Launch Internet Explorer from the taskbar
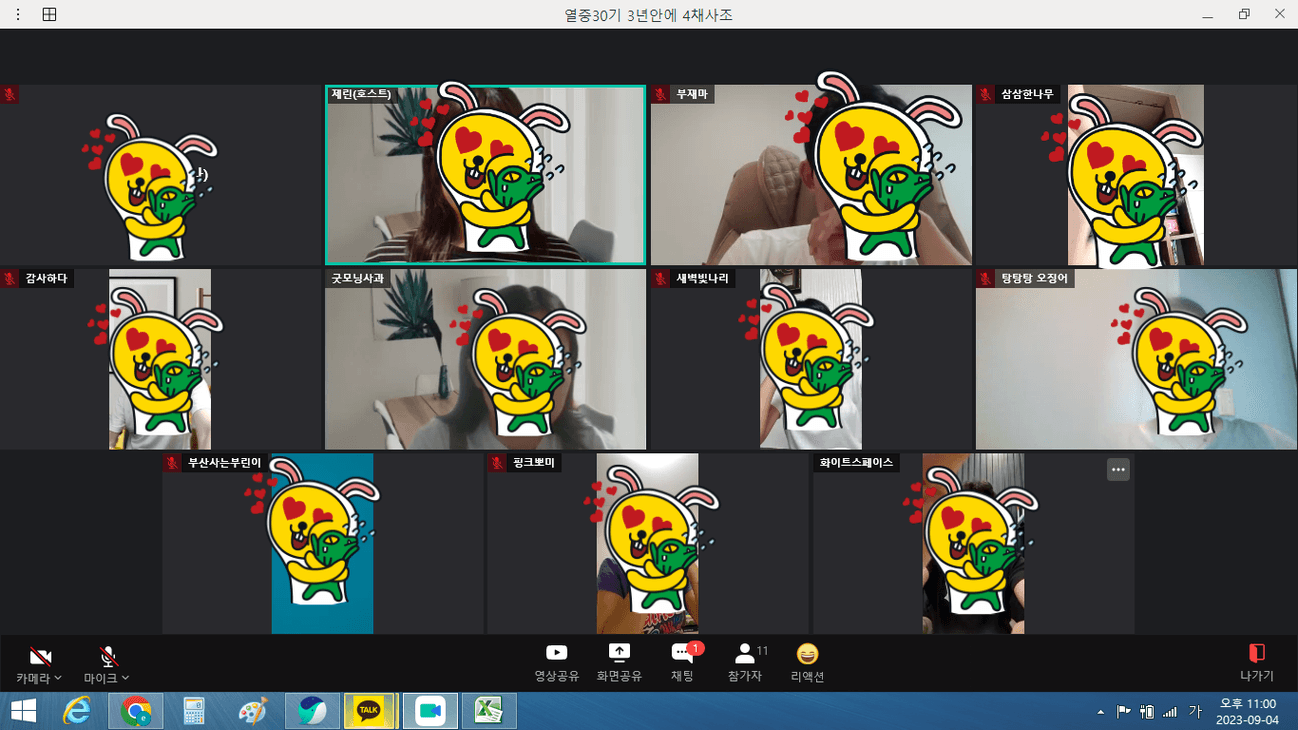This screenshot has height=730, width=1298. 77,711
